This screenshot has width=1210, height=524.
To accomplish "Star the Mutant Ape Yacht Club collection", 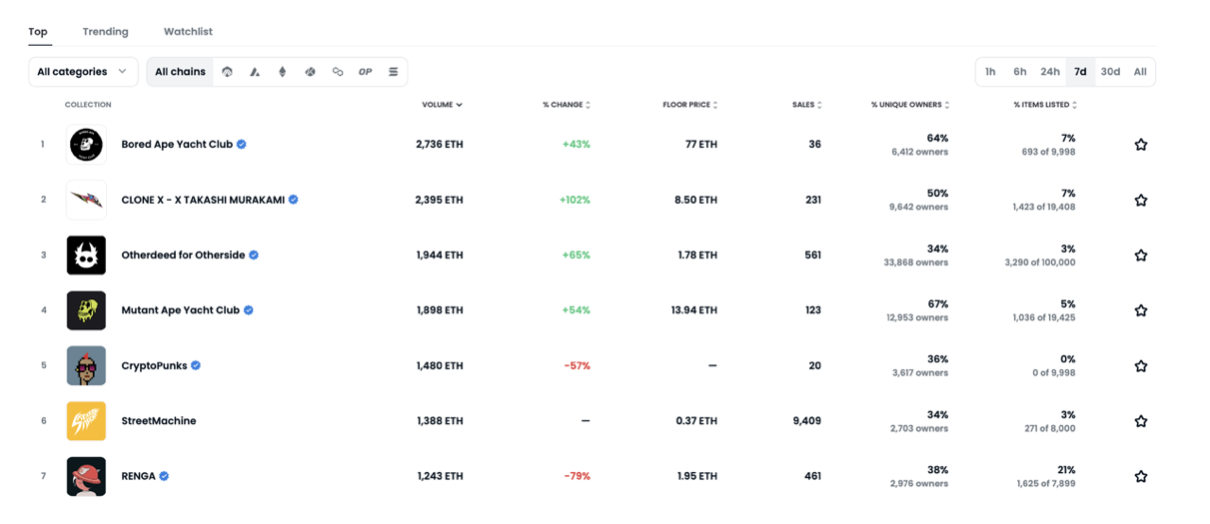I will 1141,311.
